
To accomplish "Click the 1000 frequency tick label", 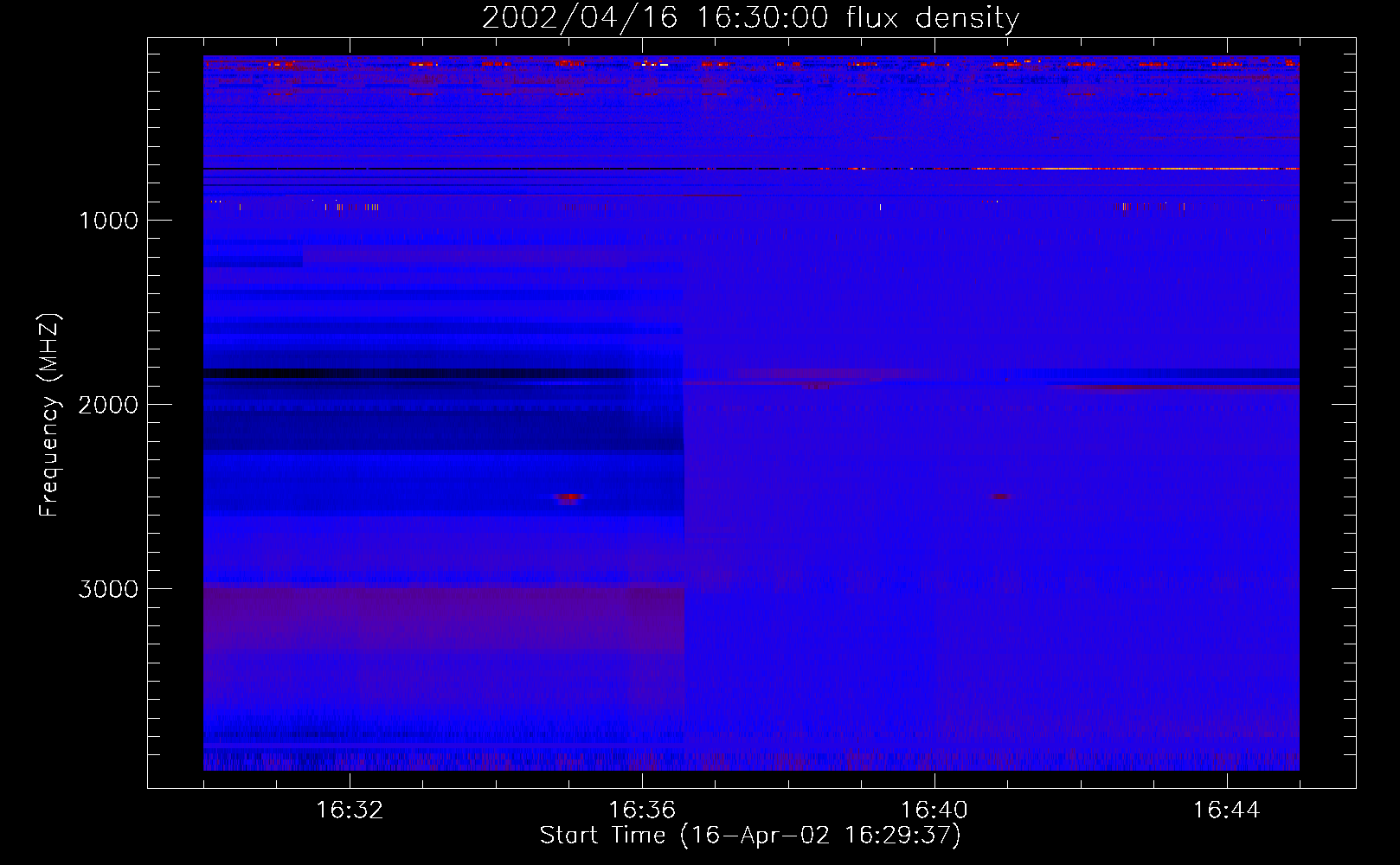I will (108, 220).
